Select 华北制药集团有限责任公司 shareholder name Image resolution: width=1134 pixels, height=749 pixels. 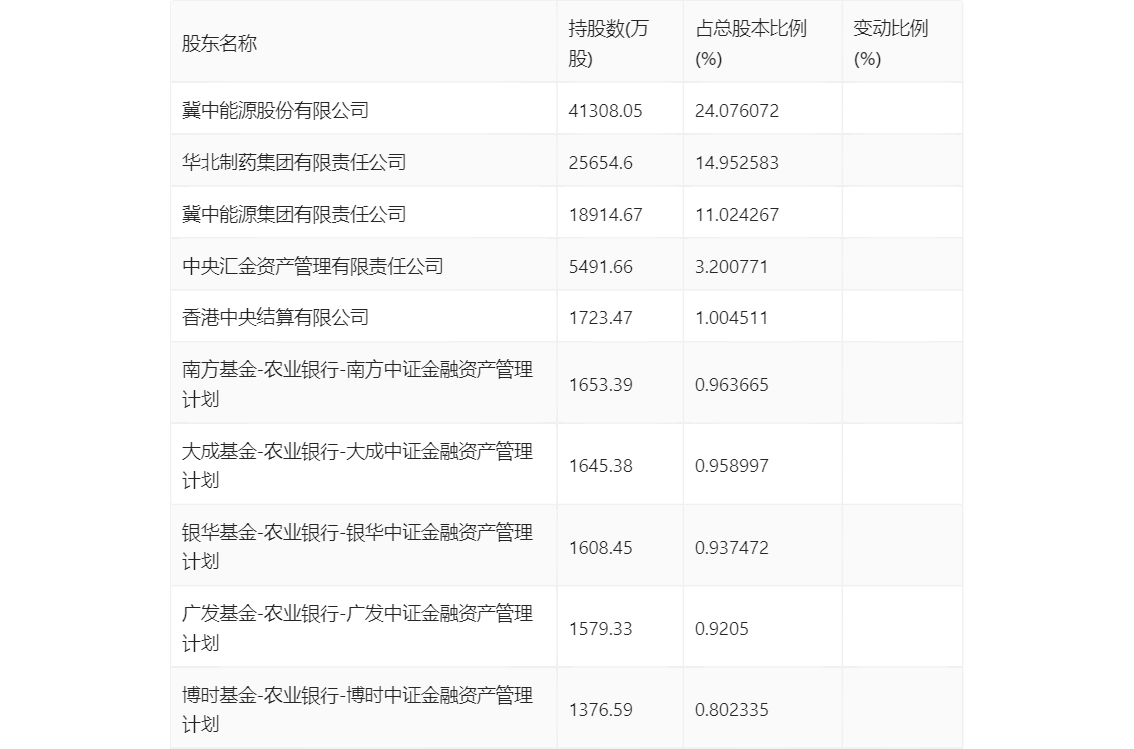tap(294, 163)
